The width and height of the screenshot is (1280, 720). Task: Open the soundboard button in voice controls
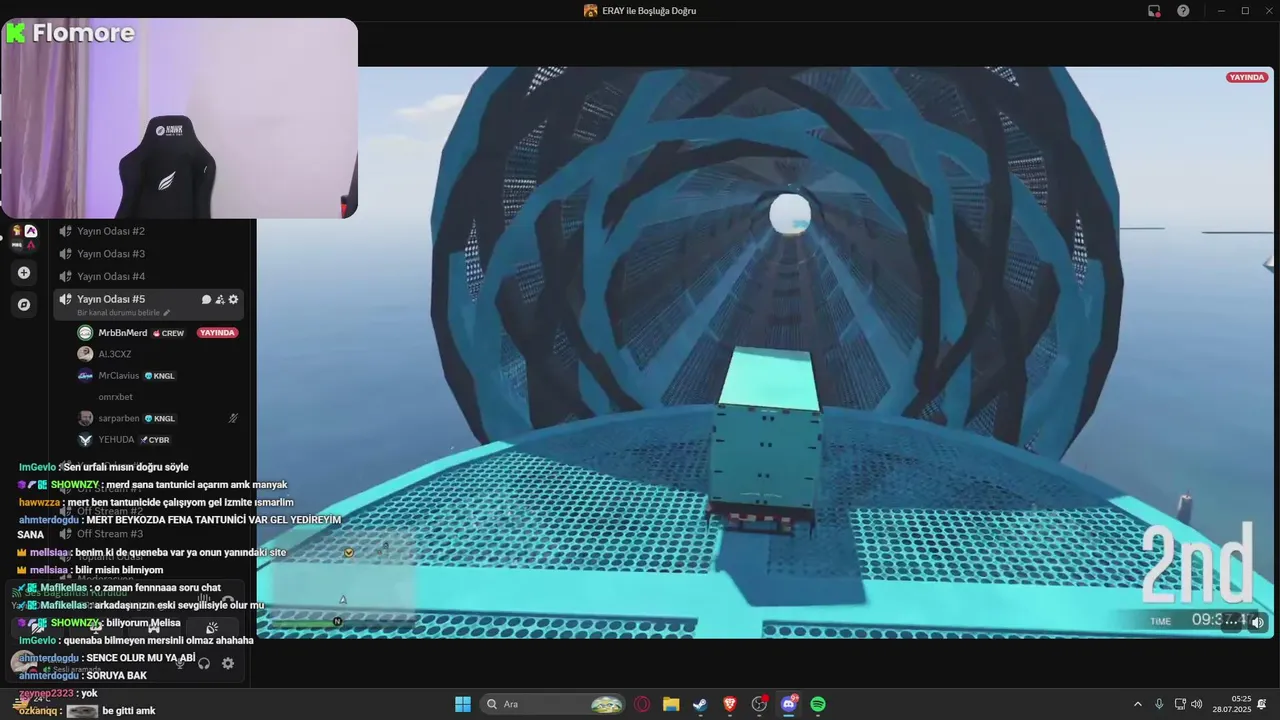point(211,628)
